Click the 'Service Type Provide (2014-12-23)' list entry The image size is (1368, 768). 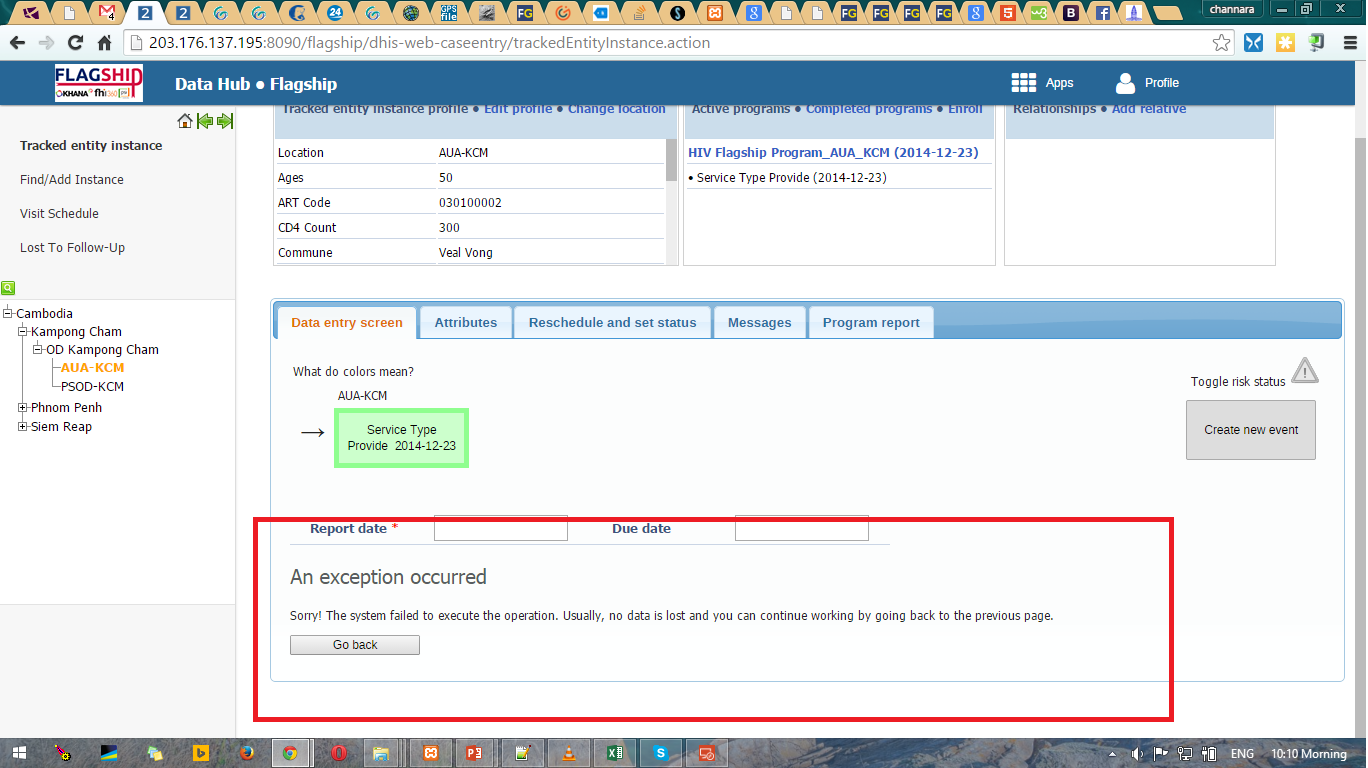pyautogui.click(x=791, y=178)
